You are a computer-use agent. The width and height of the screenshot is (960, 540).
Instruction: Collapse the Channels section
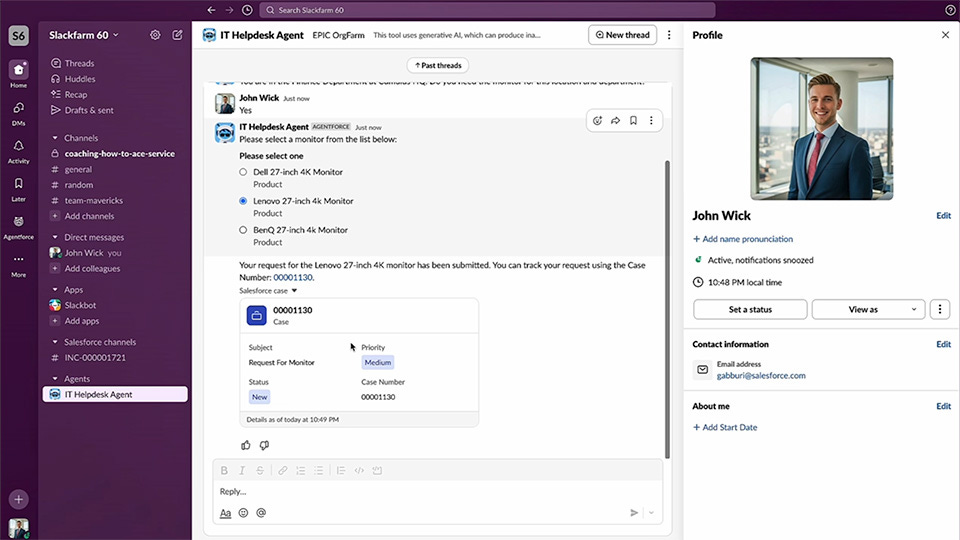click(x=55, y=138)
